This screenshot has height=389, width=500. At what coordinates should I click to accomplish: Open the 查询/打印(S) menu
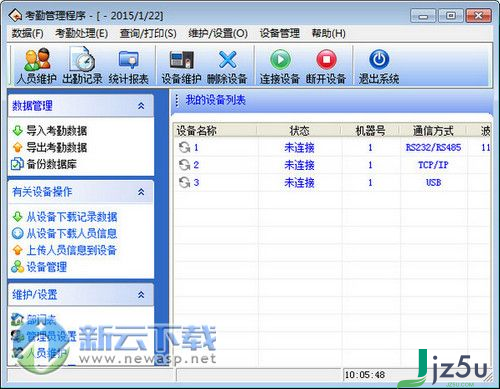pyautogui.click(x=148, y=33)
